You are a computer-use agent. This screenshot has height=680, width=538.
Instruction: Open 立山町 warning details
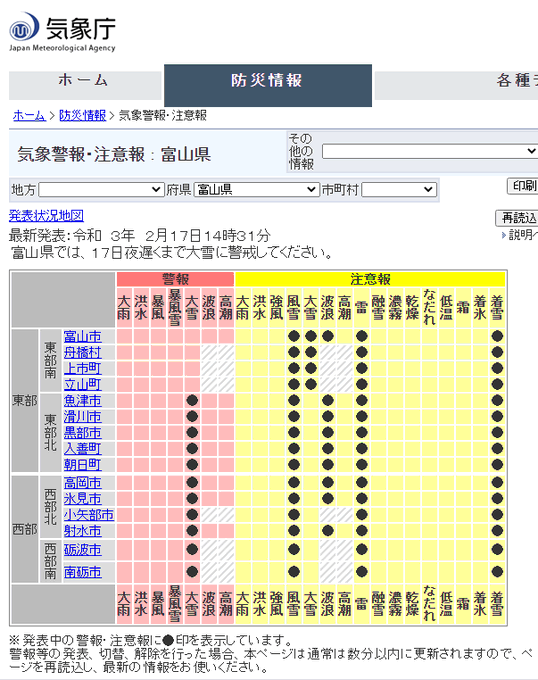click(x=82, y=385)
